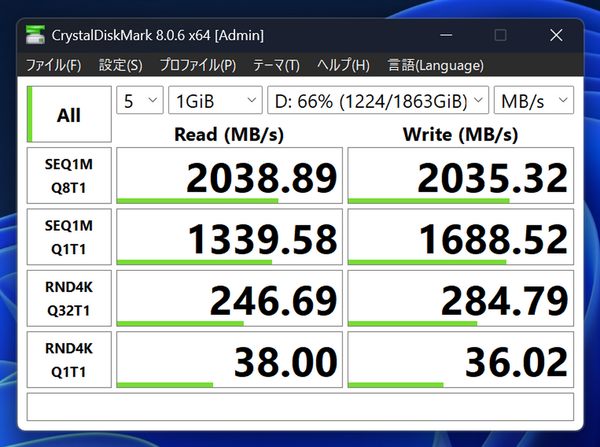Close the CrystalDiskMark window
Viewport: 600px width, 447px height.
(556, 35)
